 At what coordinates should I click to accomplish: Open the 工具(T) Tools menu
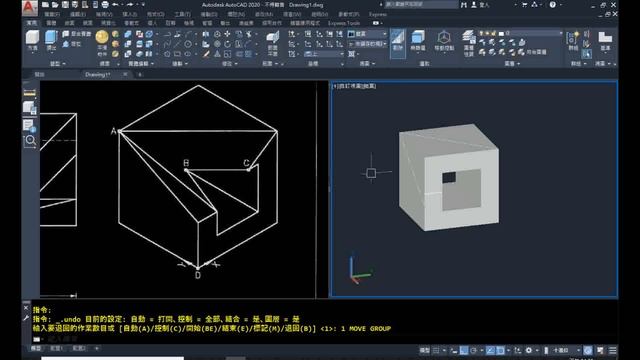(182, 14)
